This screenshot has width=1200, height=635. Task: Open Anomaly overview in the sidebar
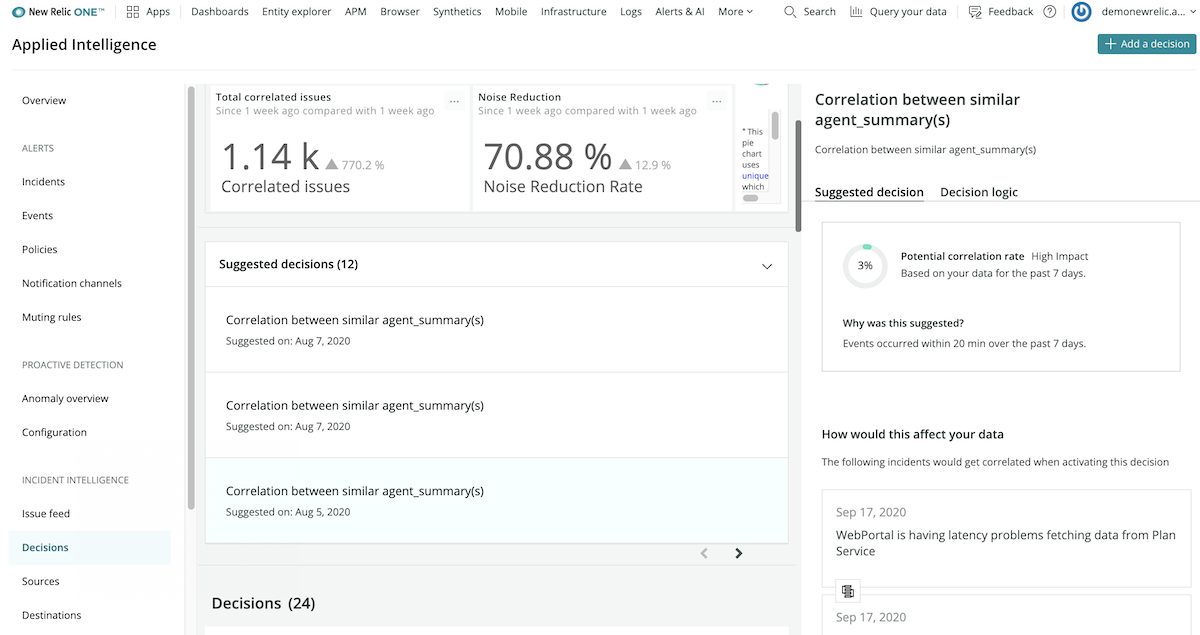(x=65, y=399)
